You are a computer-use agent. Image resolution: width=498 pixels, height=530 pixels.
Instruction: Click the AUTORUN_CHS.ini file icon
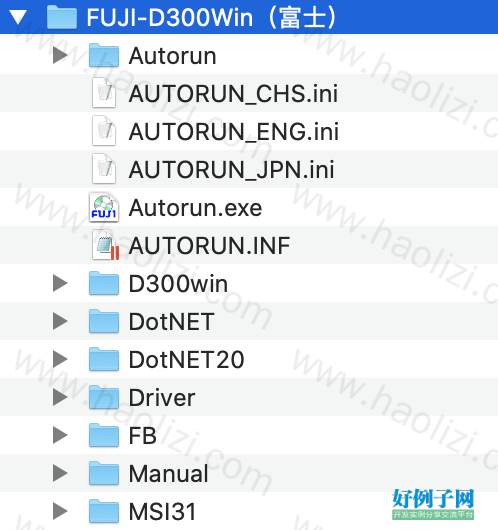104,93
